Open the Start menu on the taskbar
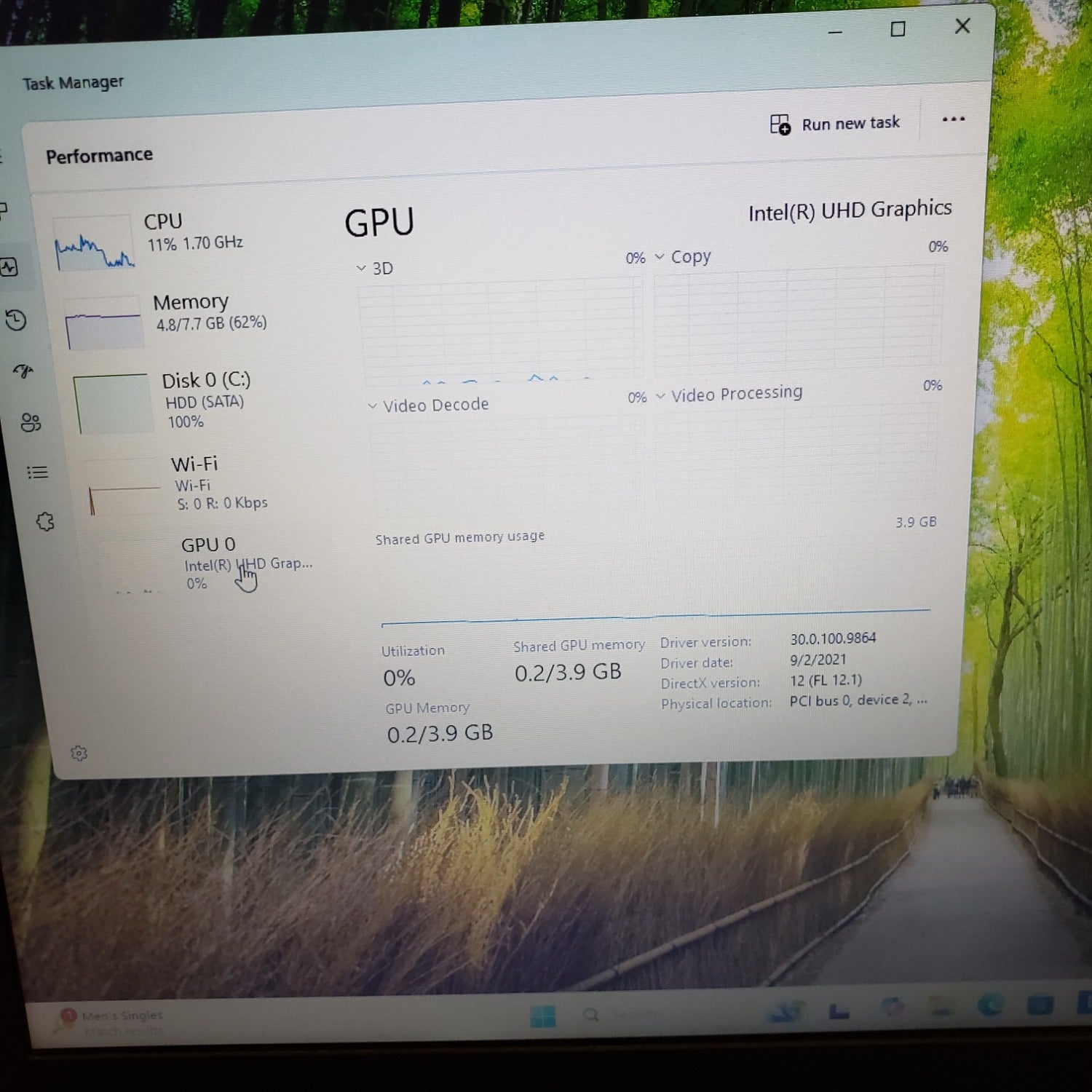 (542, 1014)
